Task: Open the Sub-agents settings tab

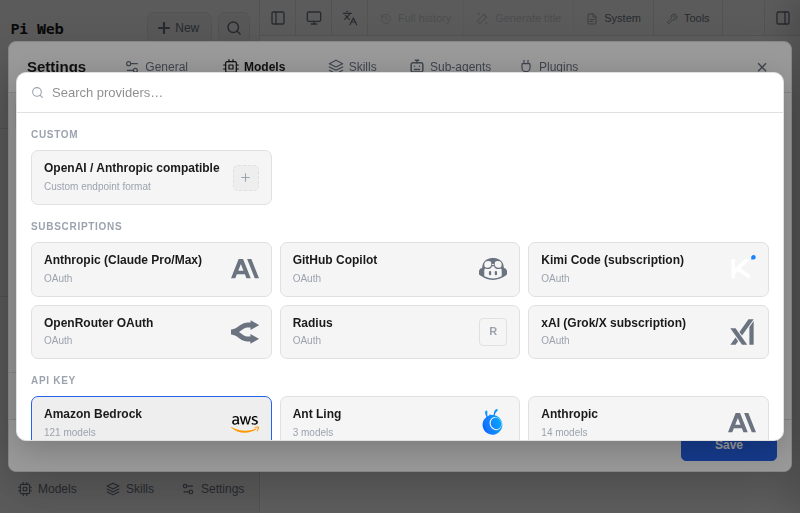Action: click(451, 66)
